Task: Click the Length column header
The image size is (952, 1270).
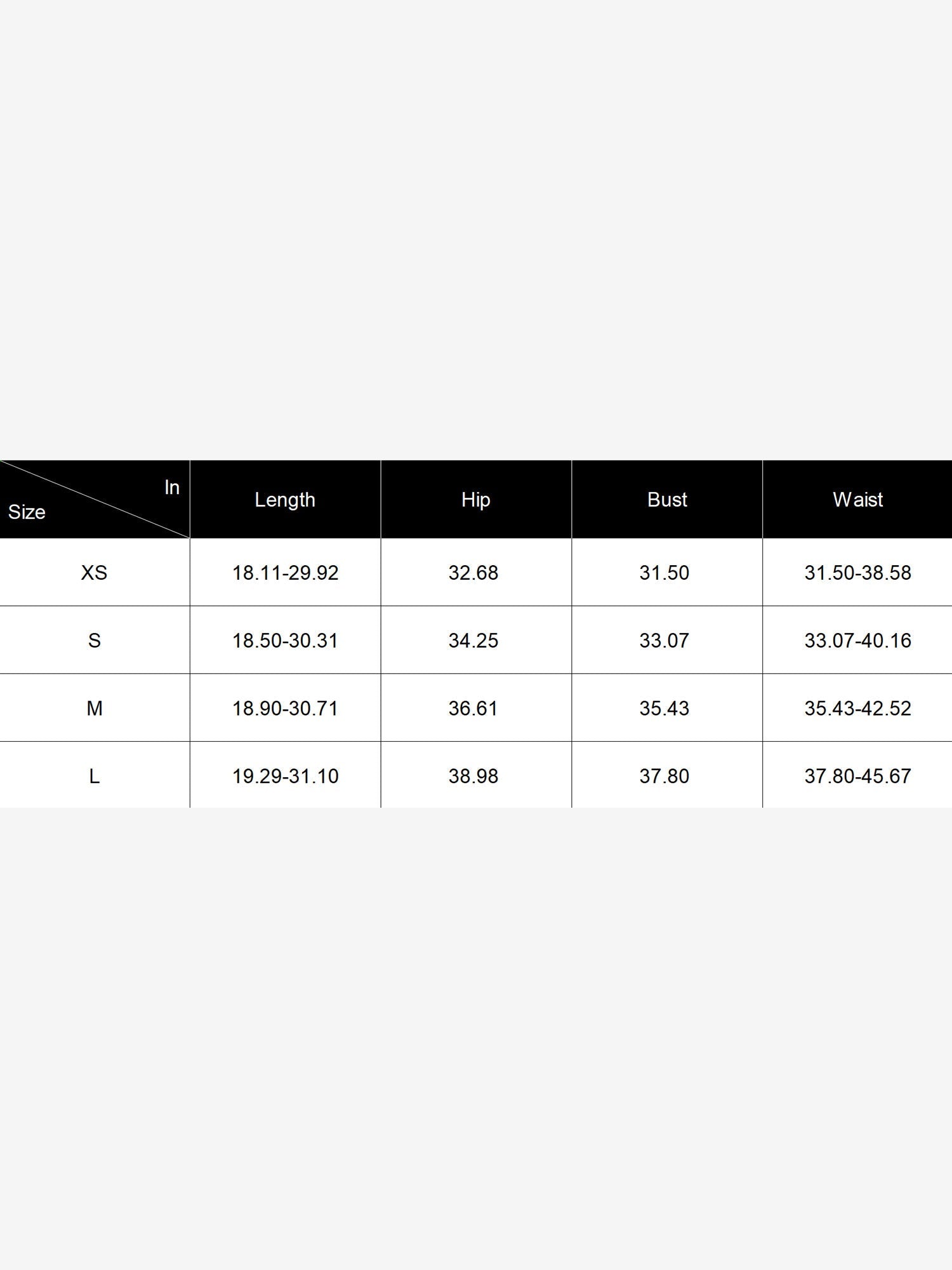Action: [x=285, y=500]
